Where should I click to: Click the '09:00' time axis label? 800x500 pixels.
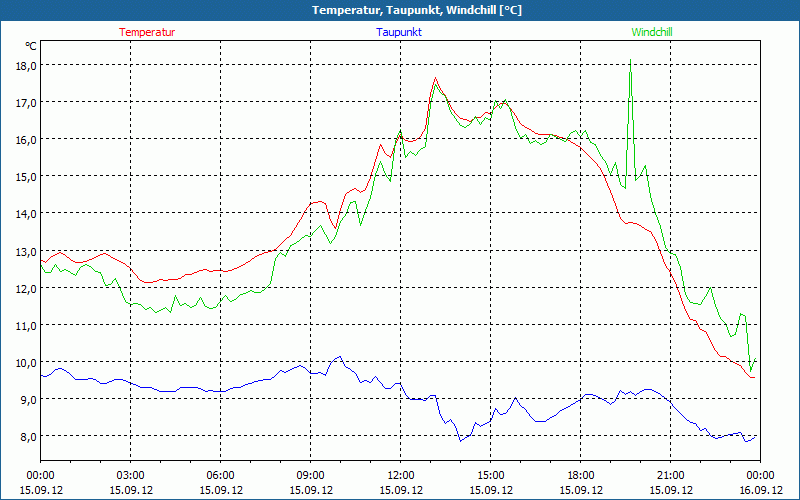[x=310, y=476]
